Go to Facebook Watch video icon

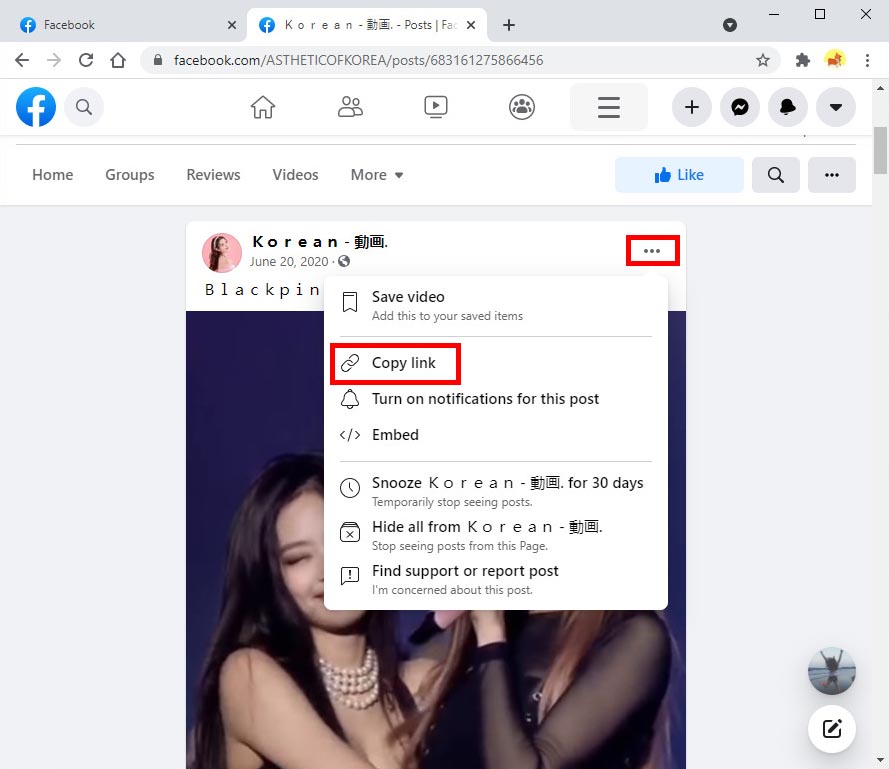436,107
